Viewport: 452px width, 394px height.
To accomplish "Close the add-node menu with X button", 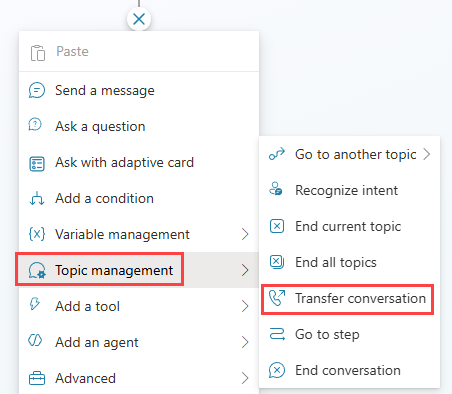I will (139, 19).
